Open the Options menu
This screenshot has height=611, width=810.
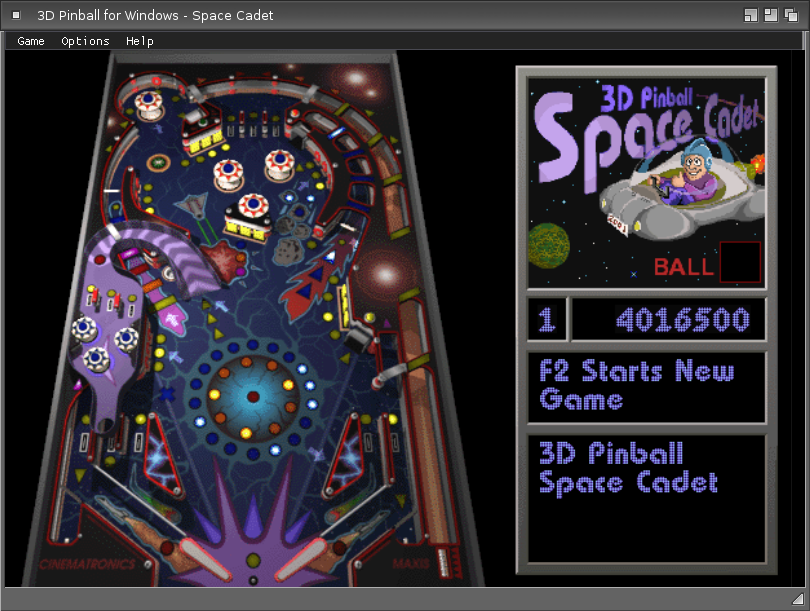tap(85, 41)
